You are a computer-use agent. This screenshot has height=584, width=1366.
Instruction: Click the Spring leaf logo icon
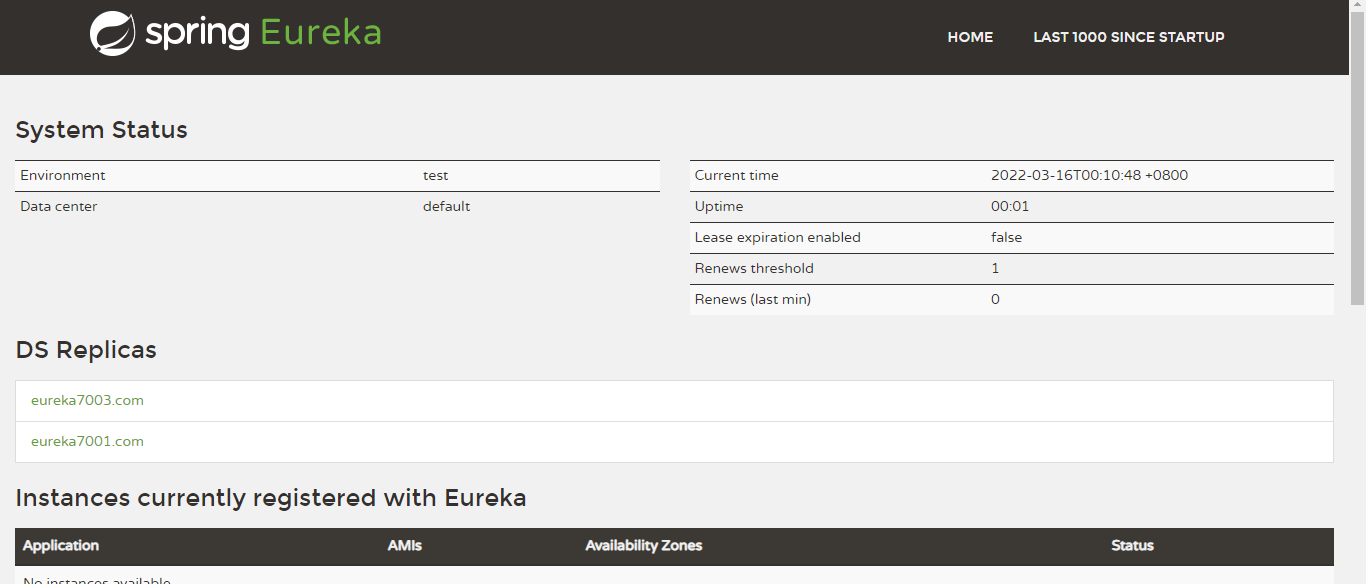tap(112, 33)
